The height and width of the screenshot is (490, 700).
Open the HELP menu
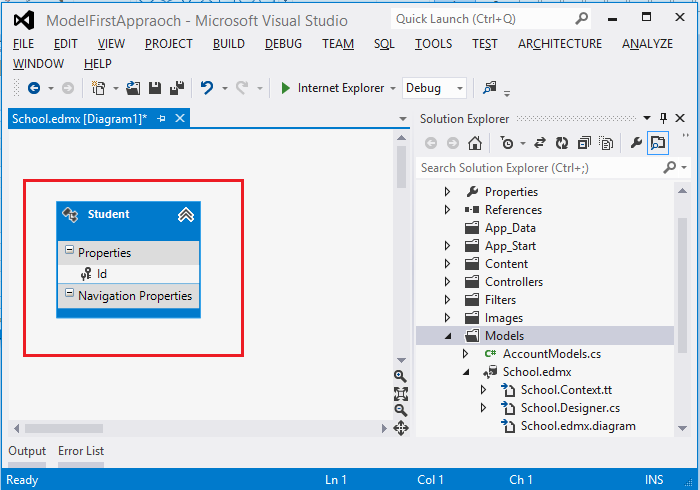[98, 64]
